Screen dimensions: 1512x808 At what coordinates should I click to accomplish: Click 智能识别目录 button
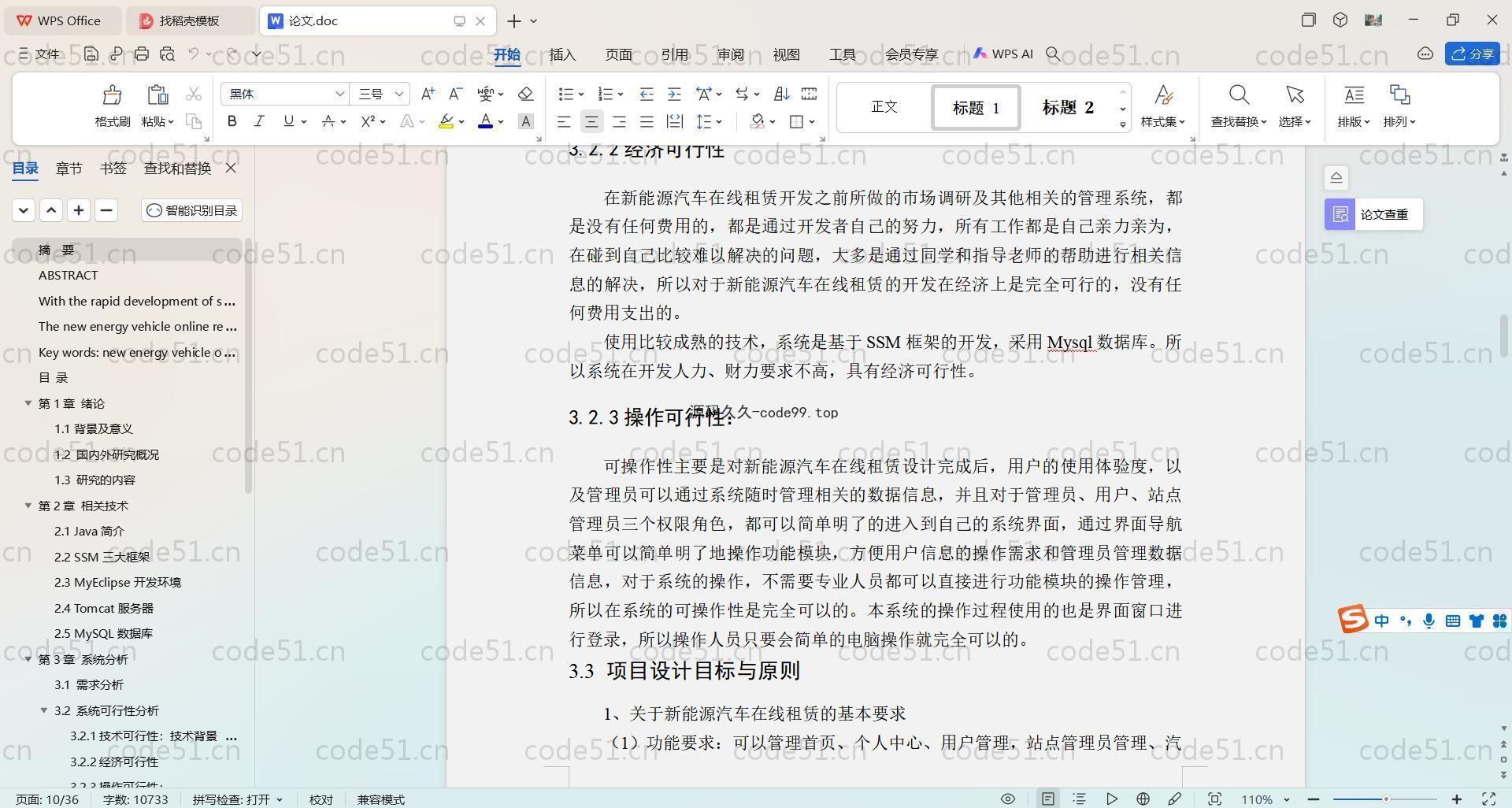[192, 210]
